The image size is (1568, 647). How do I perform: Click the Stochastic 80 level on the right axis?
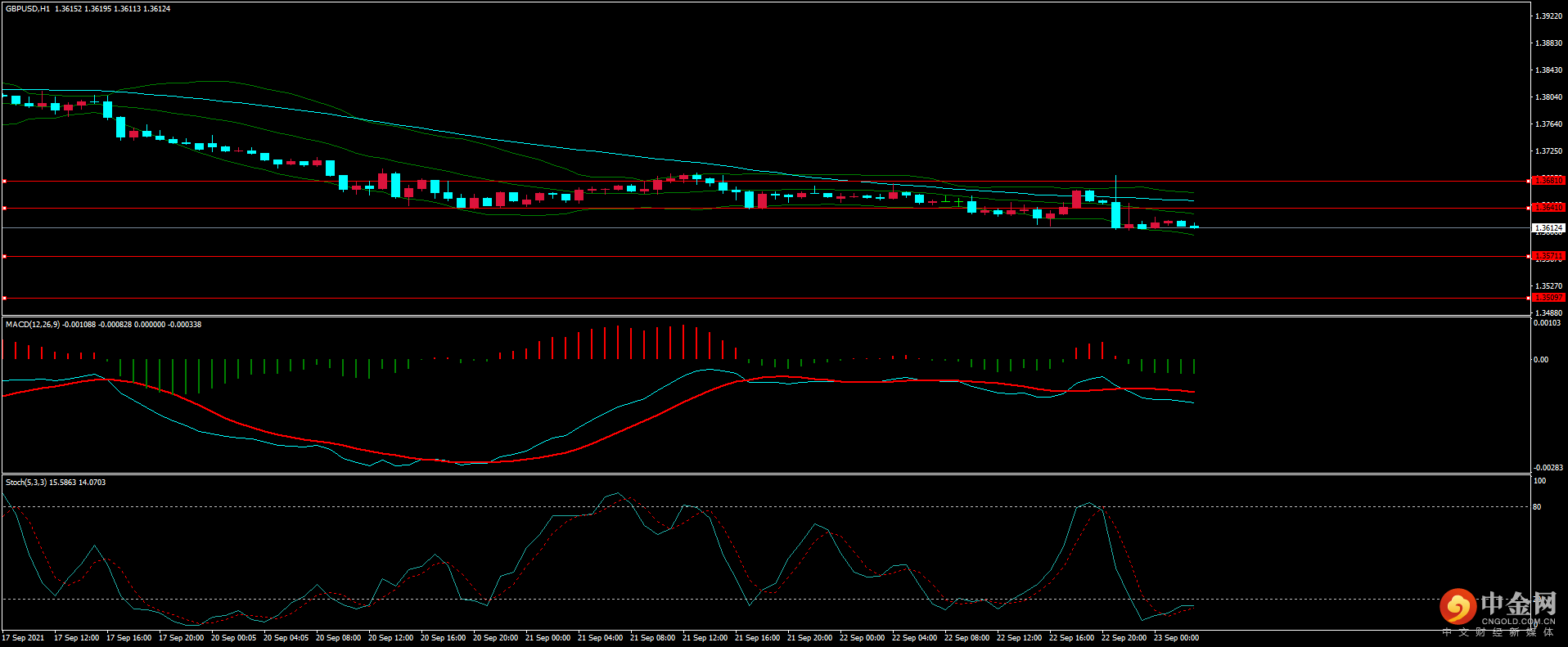(1537, 507)
